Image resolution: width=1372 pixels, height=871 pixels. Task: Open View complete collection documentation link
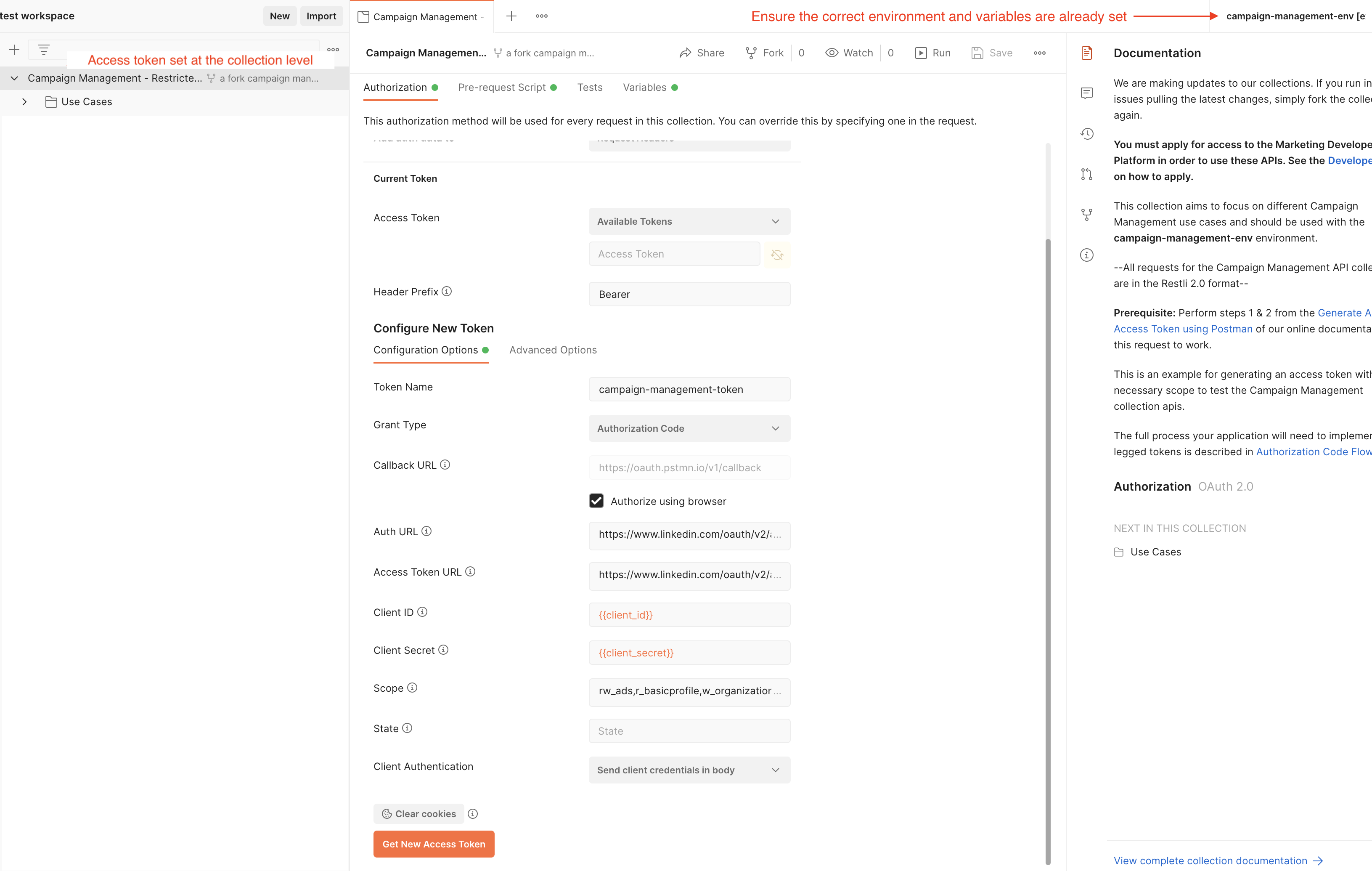click(1210, 861)
